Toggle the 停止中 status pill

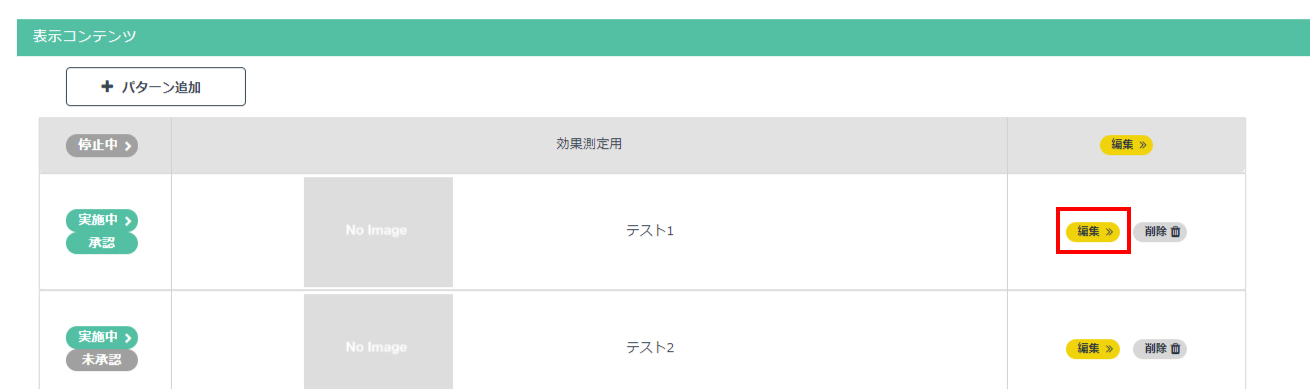[102, 145]
